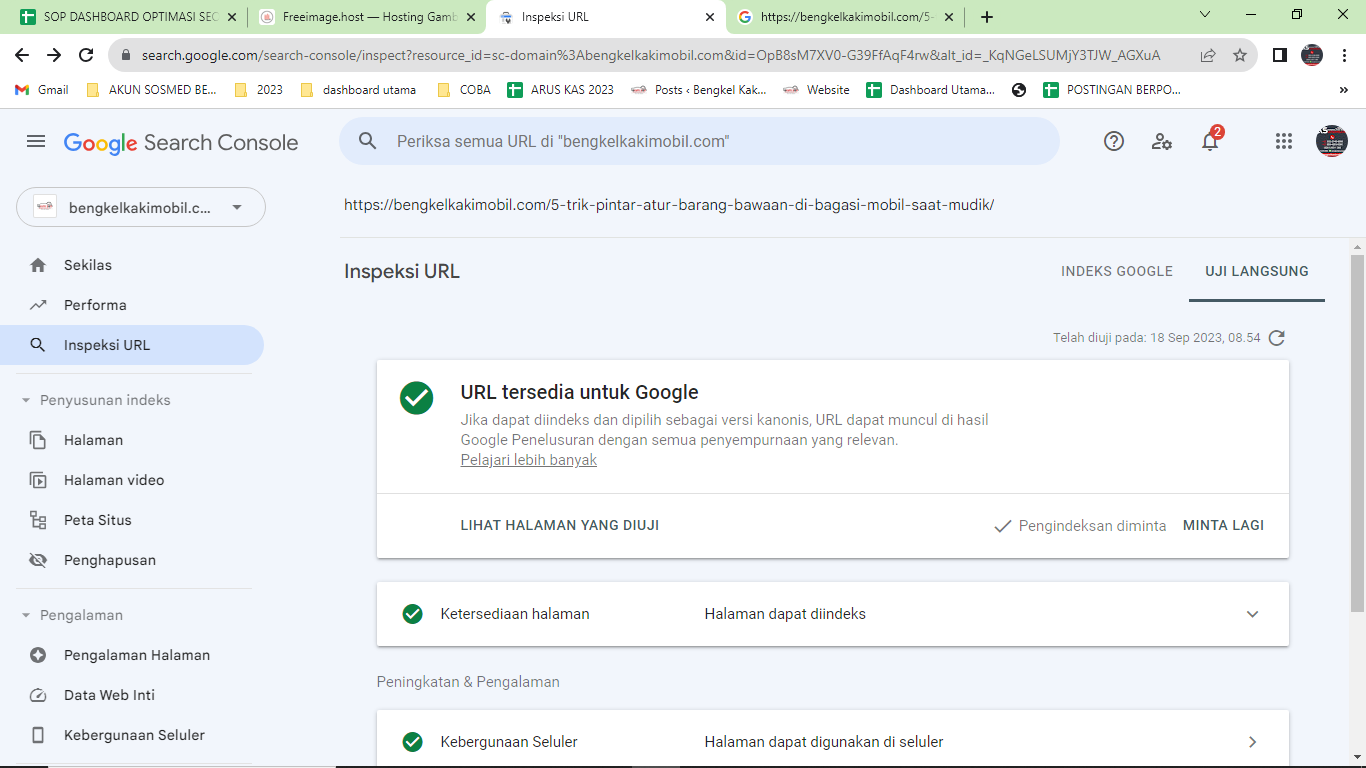1366x768 pixels.
Task: Click the Periksa semua URL search field
Action: pyautogui.click(x=699, y=141)
